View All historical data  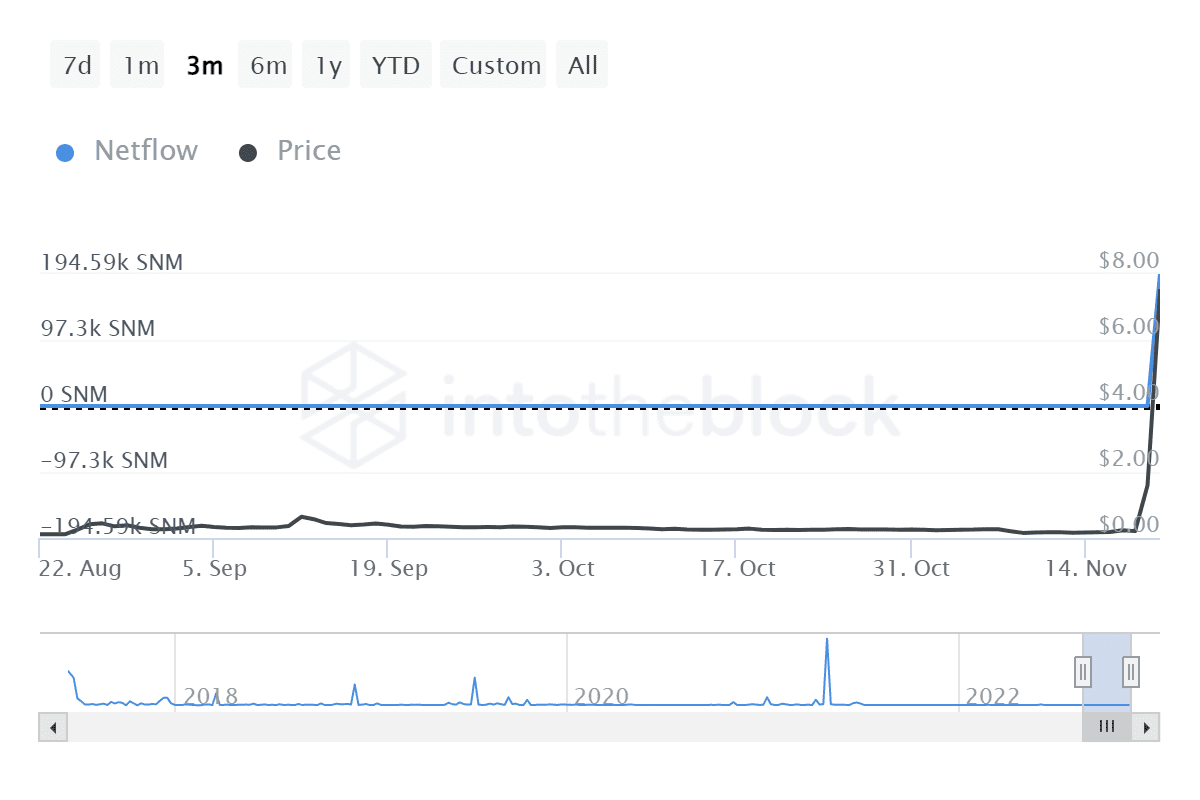[x=581, y=64]
